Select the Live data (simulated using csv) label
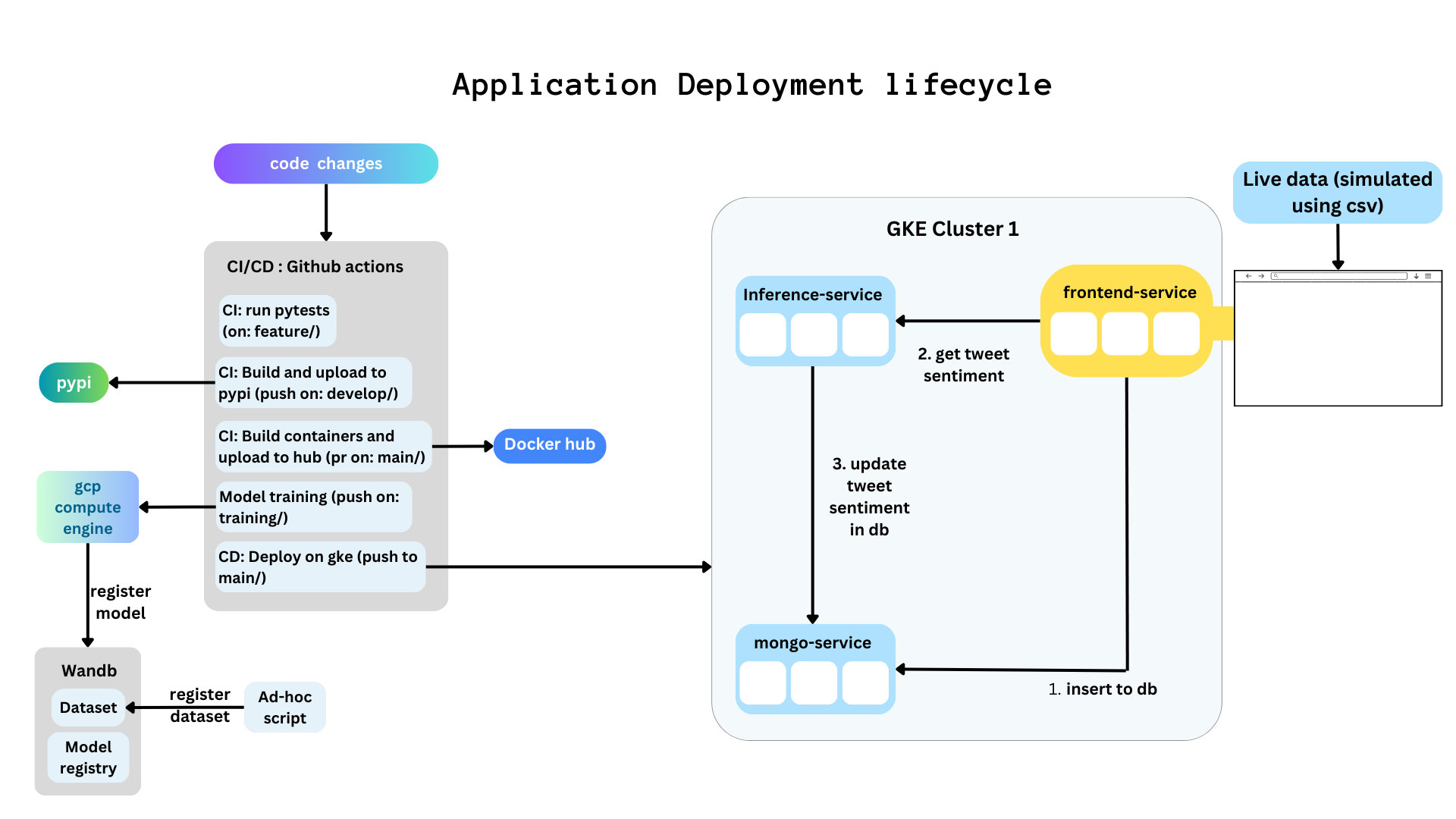Viewport: 1456px width, 819px height. pos(1336,192)
